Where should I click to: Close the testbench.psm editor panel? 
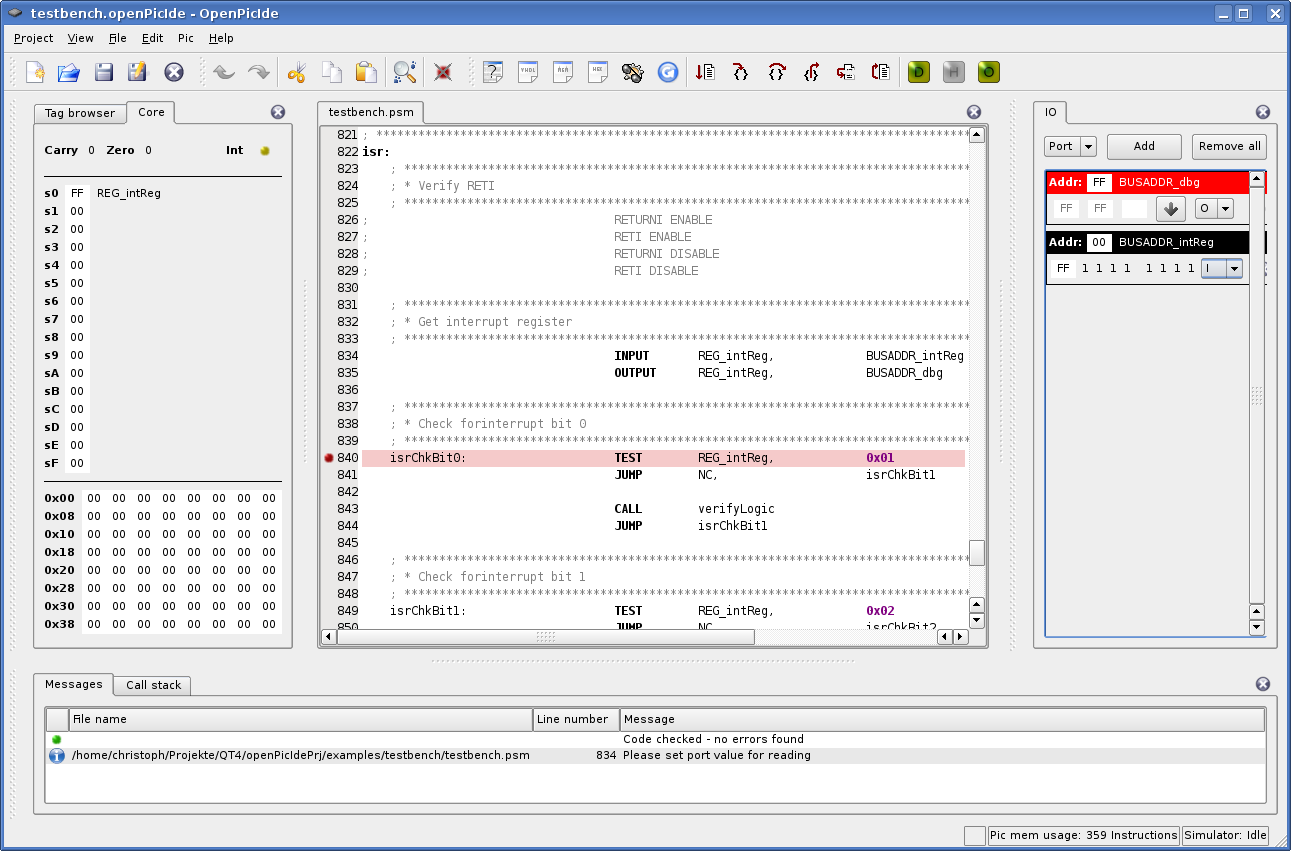[x=974, y=112]
